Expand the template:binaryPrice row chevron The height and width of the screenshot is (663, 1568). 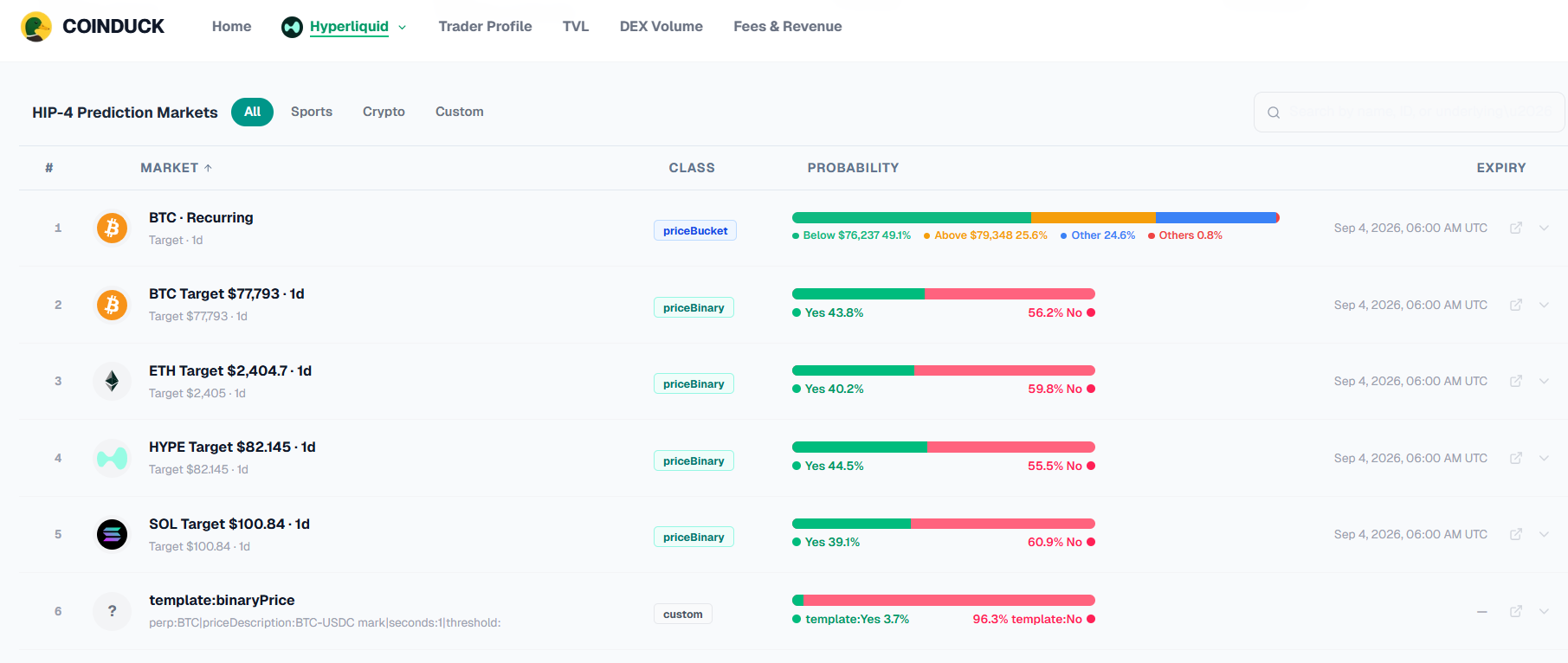(x=1544, y=611)
